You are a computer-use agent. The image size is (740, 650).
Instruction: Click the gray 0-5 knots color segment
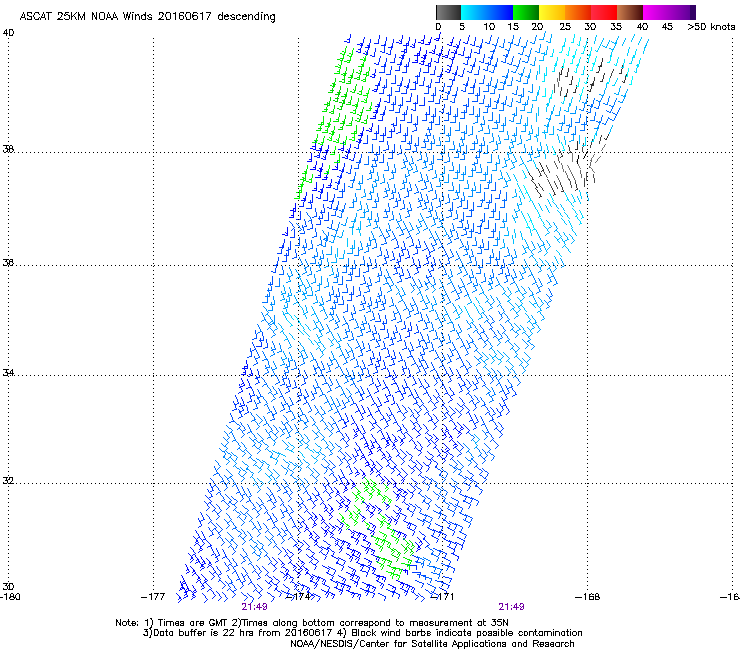pyautogui.click(x=448, y=12)
